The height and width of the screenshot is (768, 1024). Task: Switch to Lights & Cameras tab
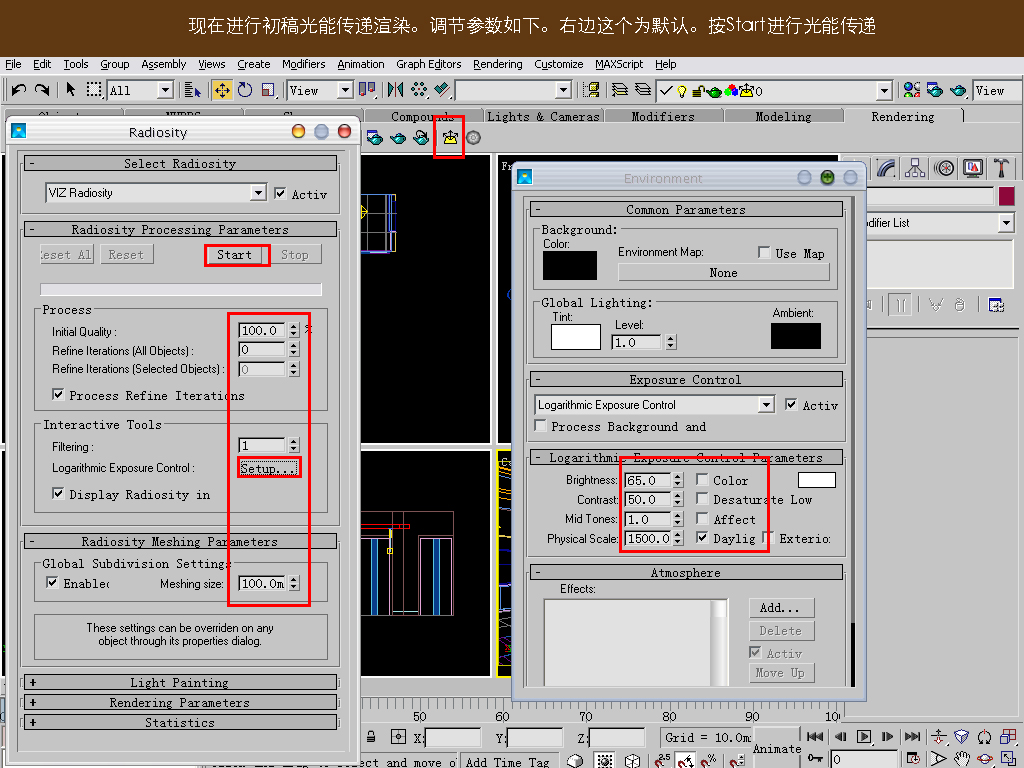tap(543, 116)
